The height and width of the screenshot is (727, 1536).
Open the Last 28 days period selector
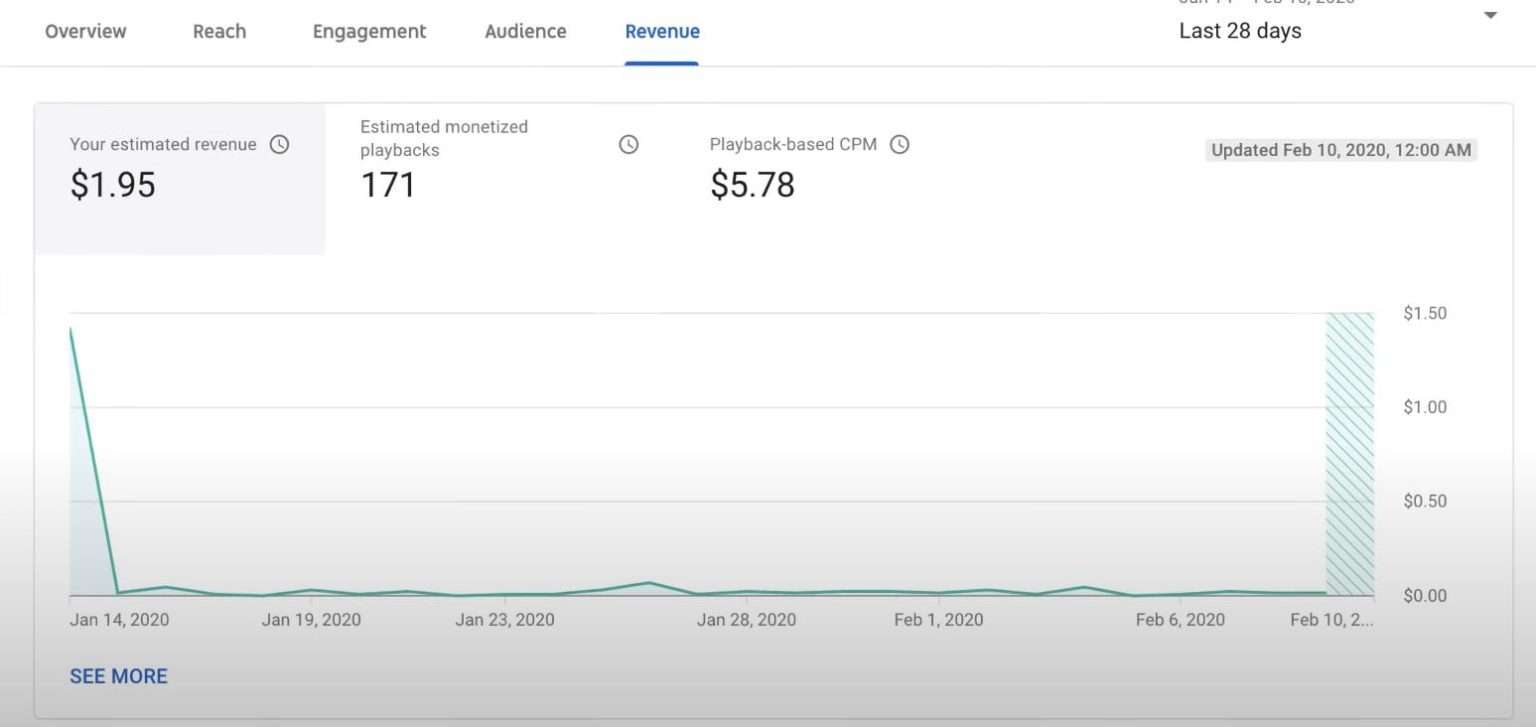[1239, 31]
